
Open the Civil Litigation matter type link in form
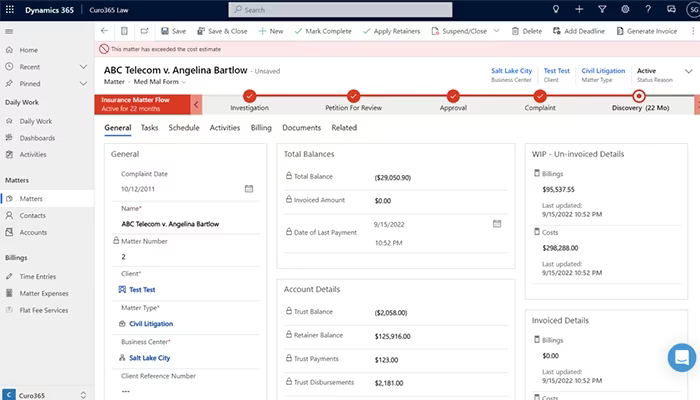(x=151, y=324)
